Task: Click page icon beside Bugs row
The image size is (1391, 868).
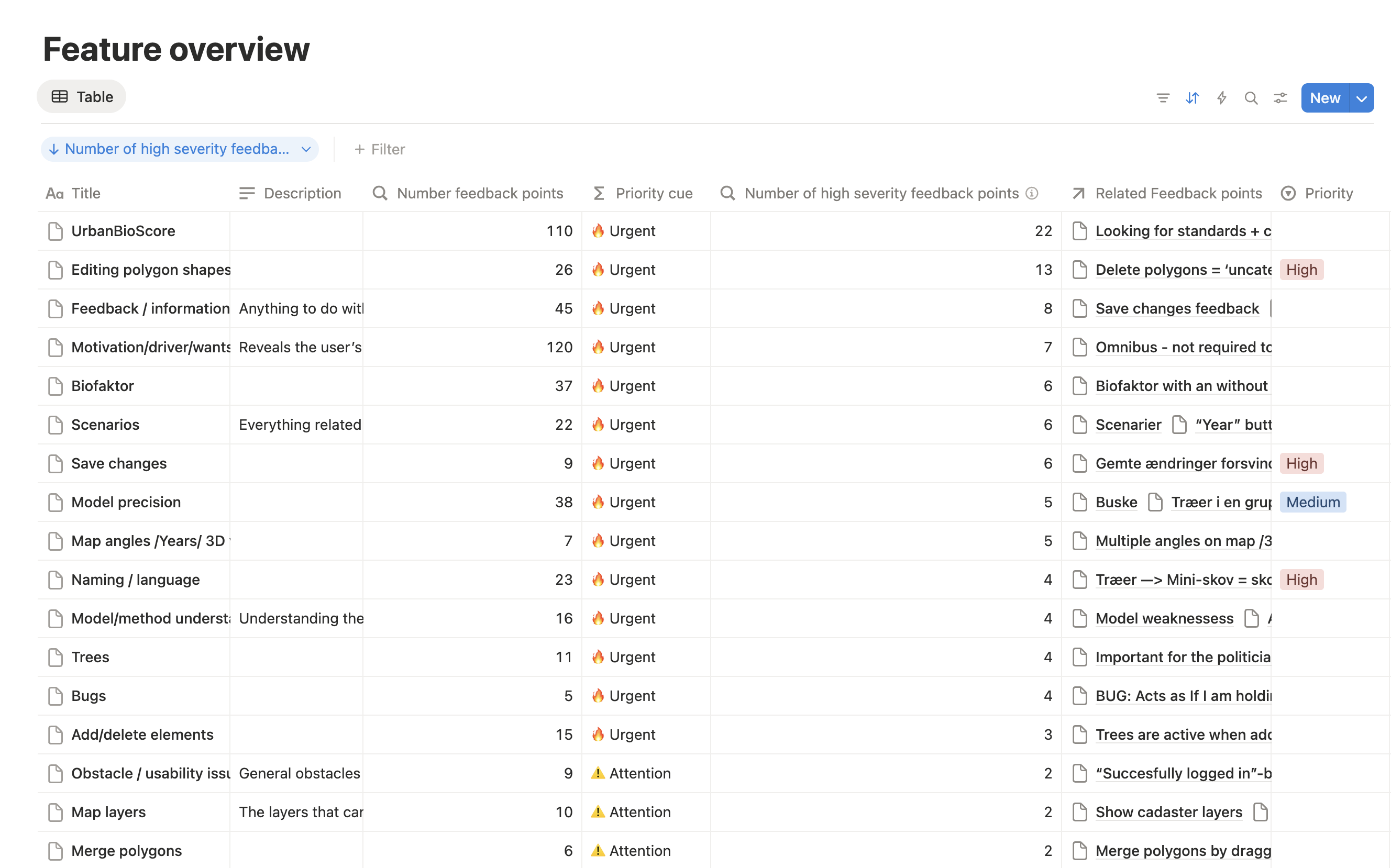Action: tap(56, 696)
